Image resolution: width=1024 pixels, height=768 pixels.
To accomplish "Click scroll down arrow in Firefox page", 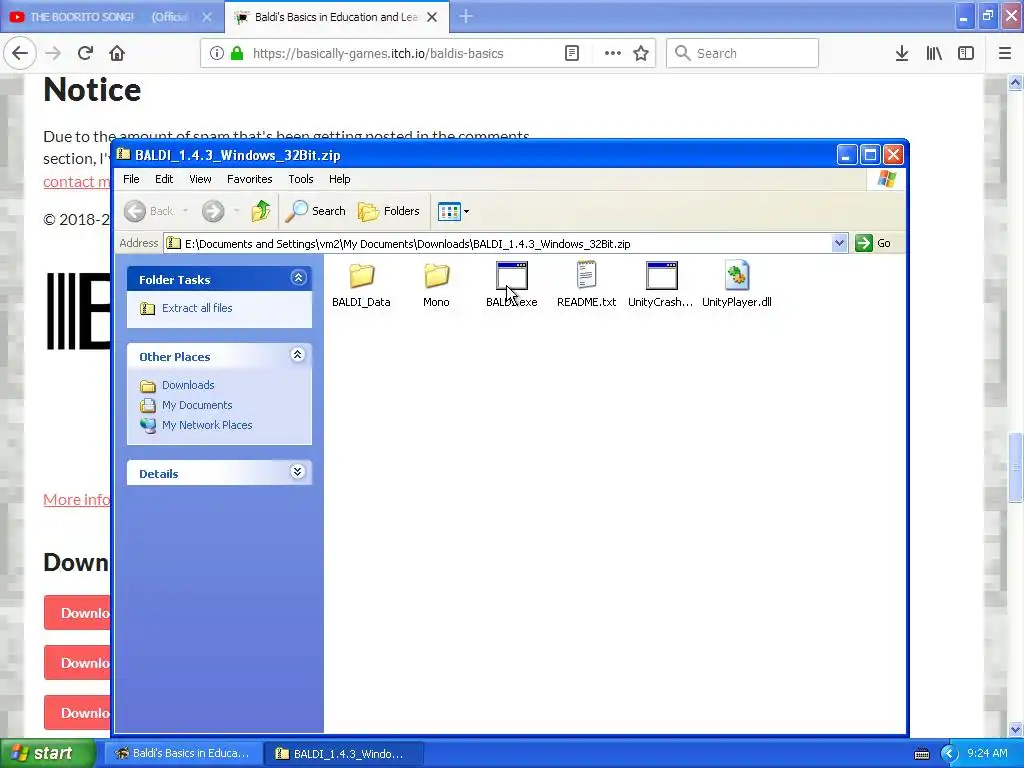I will coord(1016,729).
